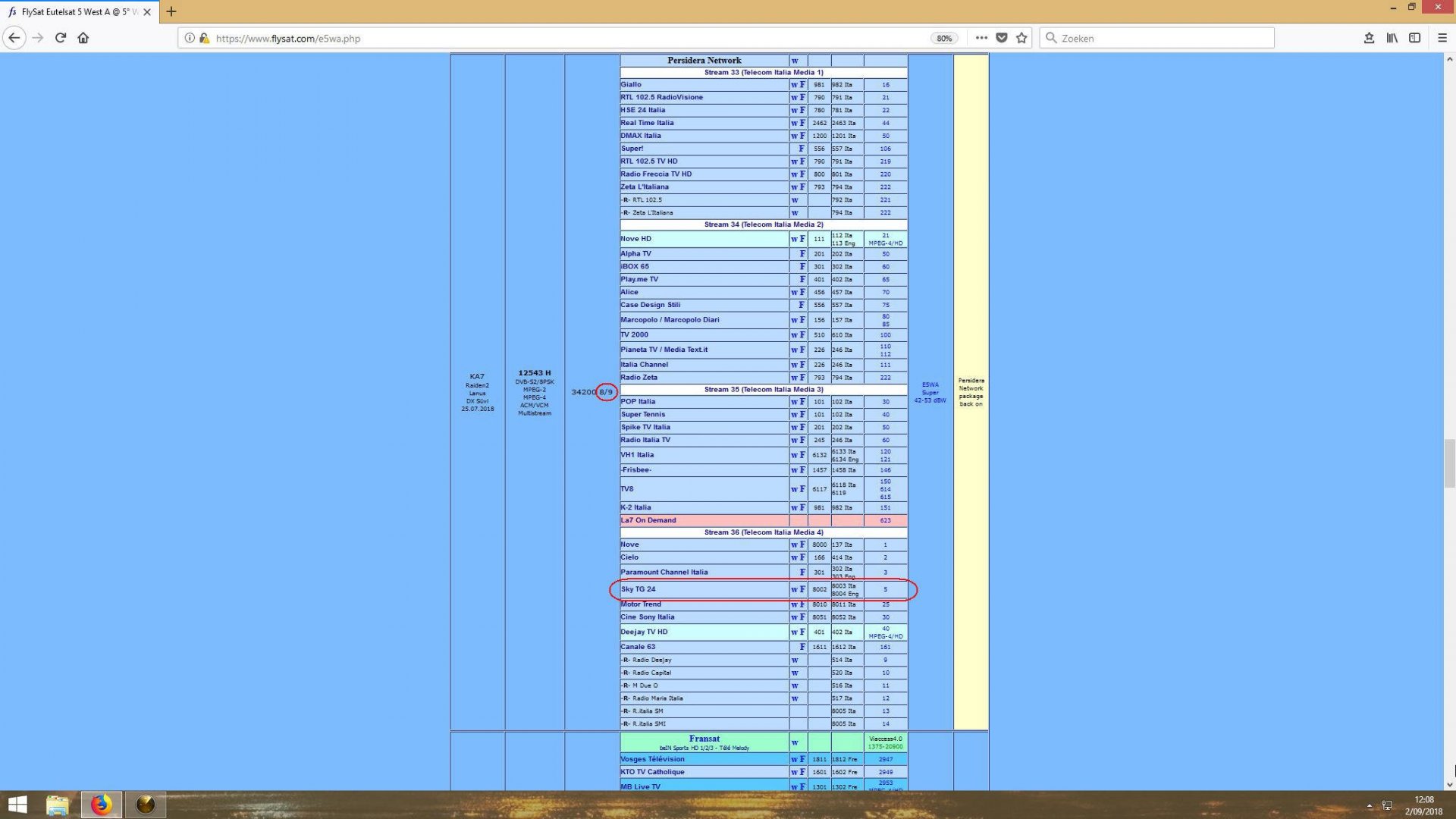Open a new browser tab

click(x=171, y=11)
